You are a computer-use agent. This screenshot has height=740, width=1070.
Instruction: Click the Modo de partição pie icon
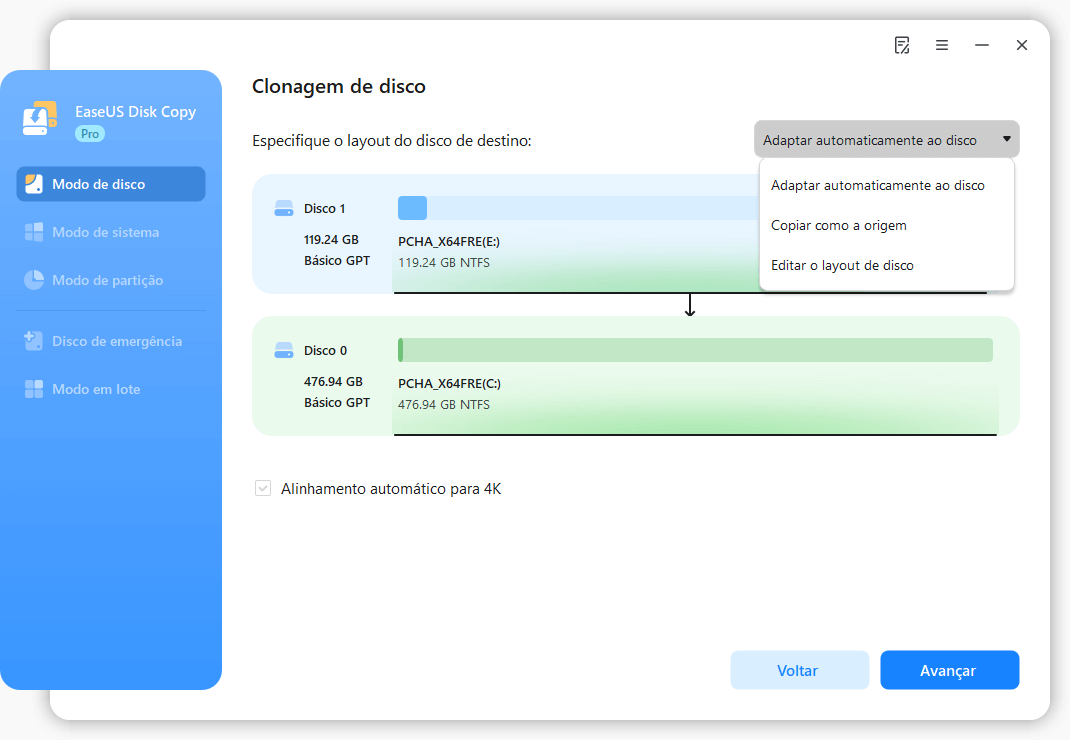tap(34, 281)
